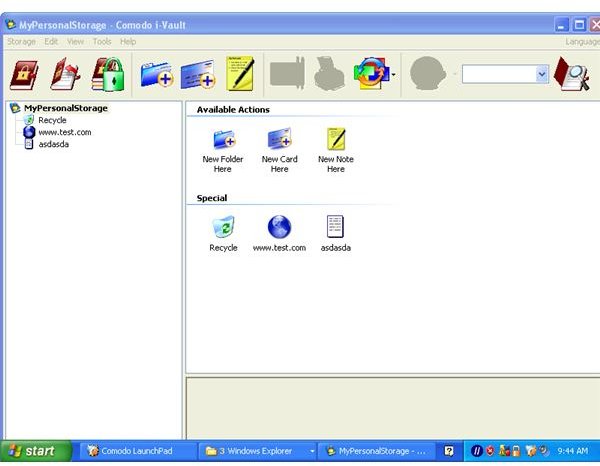The image size is (600, 466).
Task: Click the red shield system tray icon
Action: pos(491,451)
